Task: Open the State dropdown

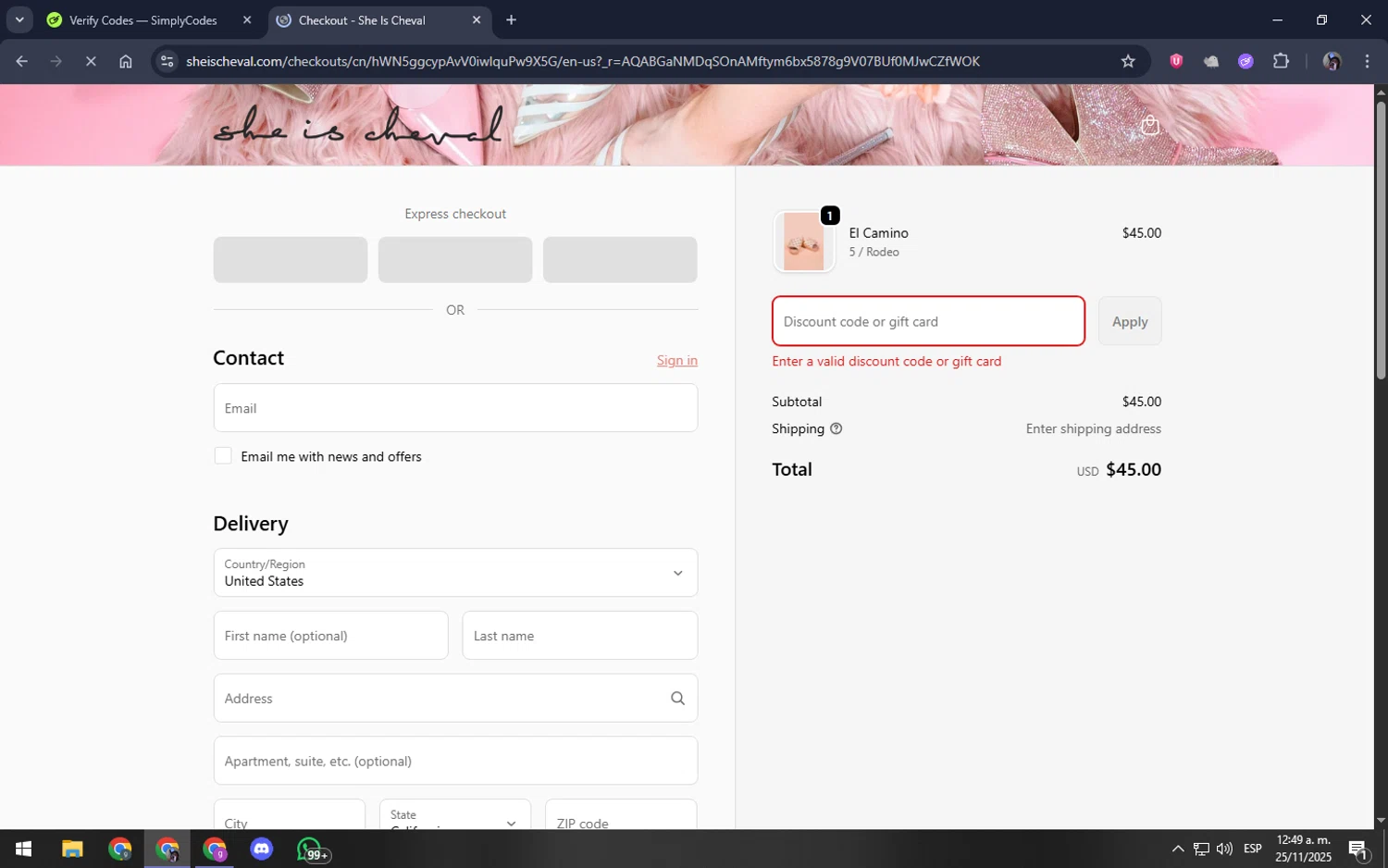Action: (x=455, y=816)
